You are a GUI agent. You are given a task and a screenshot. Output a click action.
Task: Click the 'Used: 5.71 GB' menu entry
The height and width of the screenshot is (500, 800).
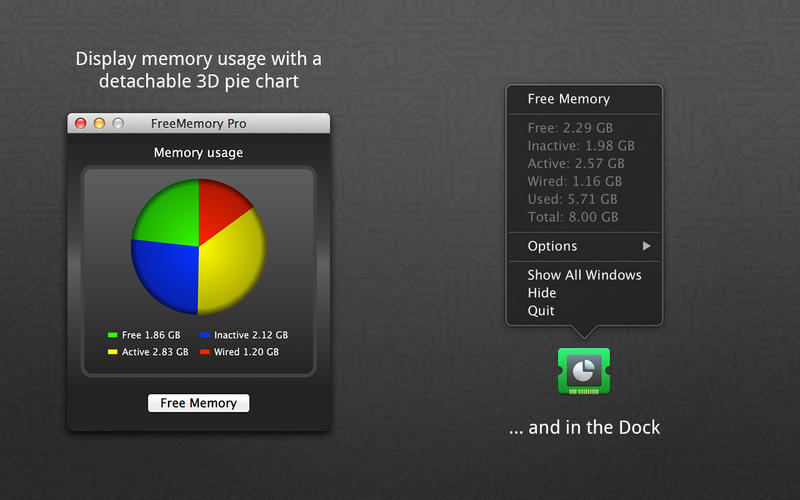(x=572, y=199)
